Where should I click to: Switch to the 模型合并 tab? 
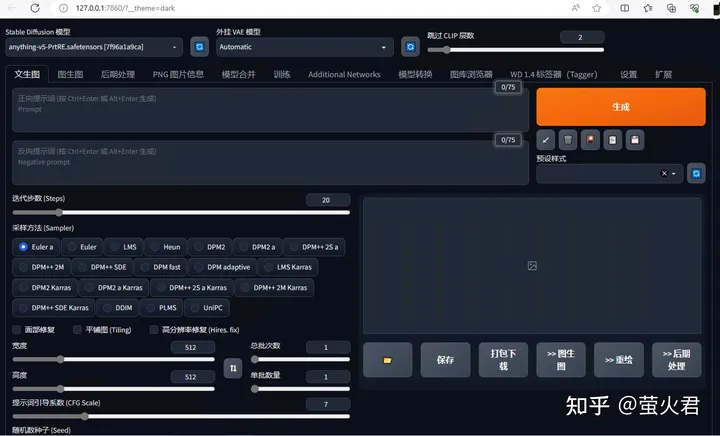[238, 74]
